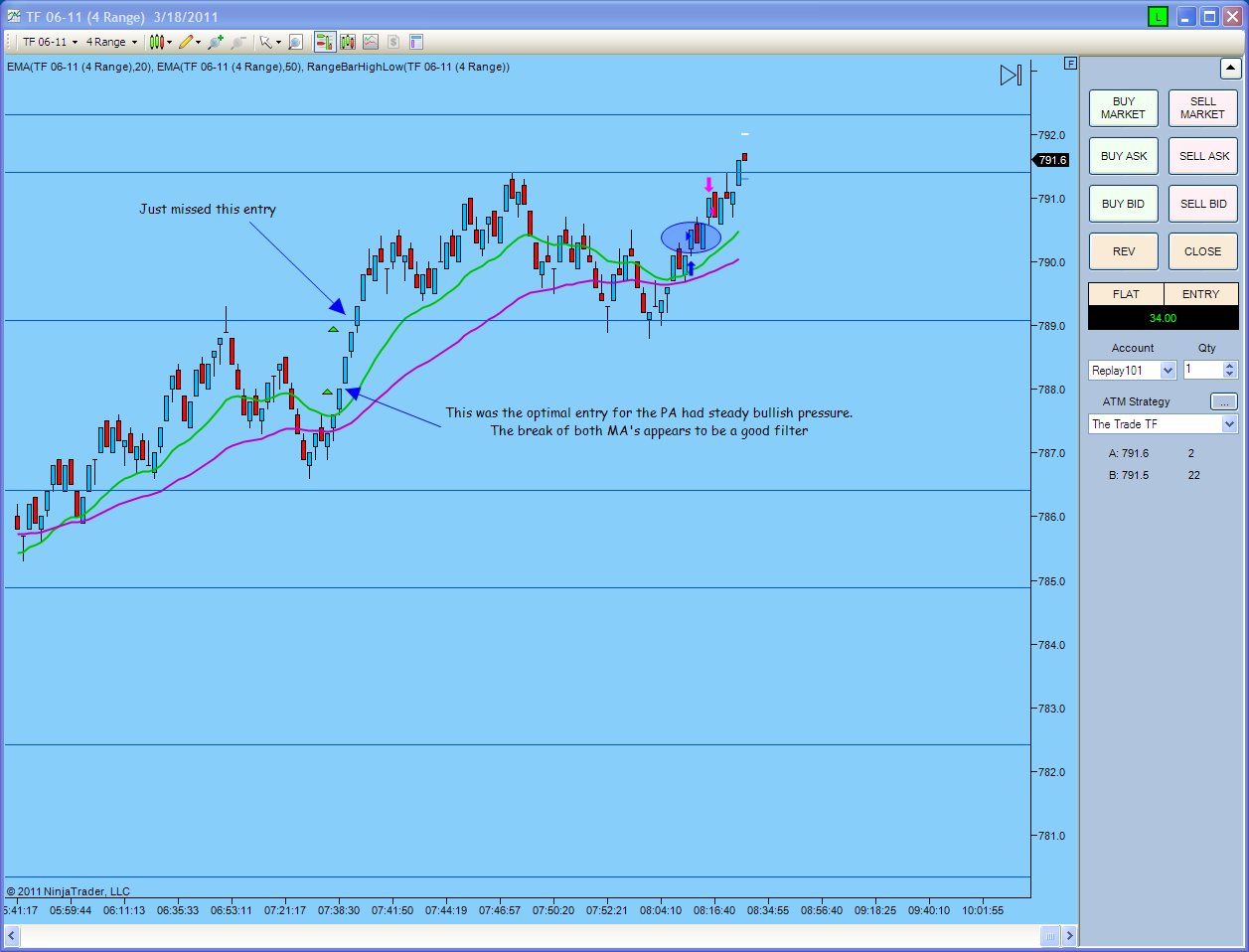This screenshot has height=952, width=1249.
Task: Open the Indicators chart icon
Action: click(371, 42)
